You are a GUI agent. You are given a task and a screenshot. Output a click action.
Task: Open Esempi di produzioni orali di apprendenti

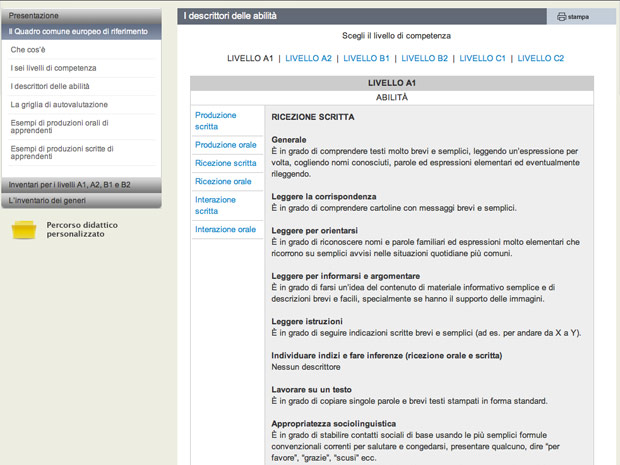(x=59, y=127)
